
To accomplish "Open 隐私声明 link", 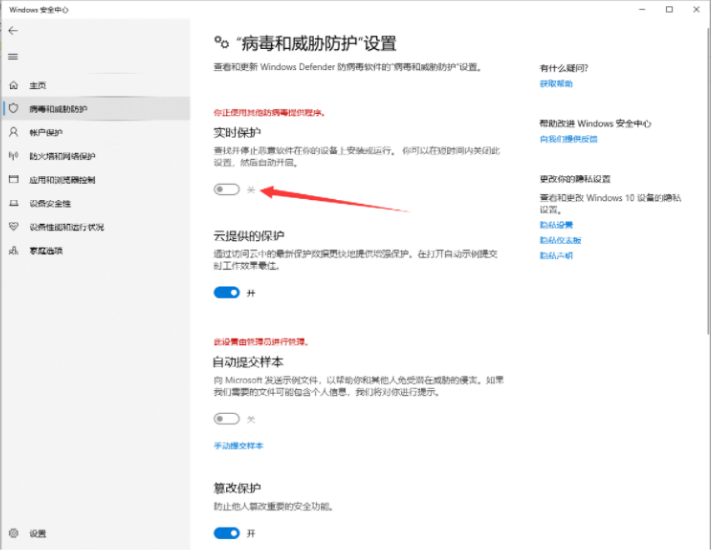I will (x=556, y=255).
